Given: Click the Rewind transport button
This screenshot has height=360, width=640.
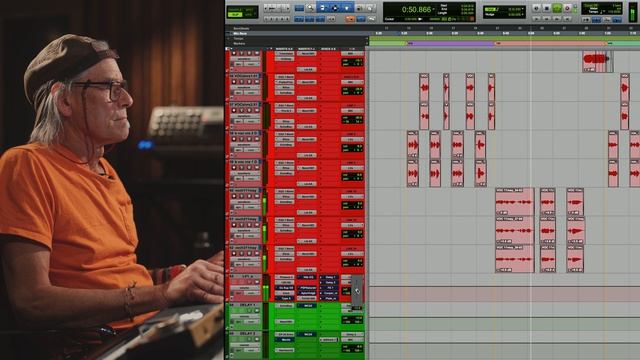Looking at the screenshot, I should point(547,19).
